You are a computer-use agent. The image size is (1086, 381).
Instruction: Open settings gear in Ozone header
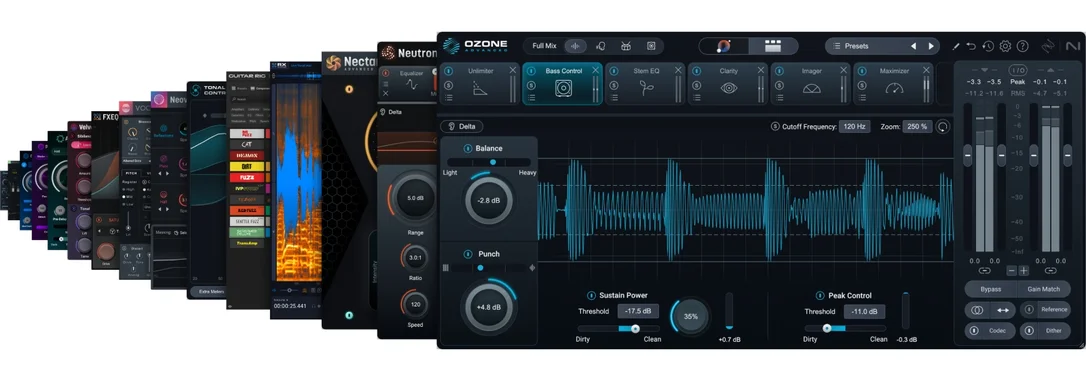click(1005, 46)
